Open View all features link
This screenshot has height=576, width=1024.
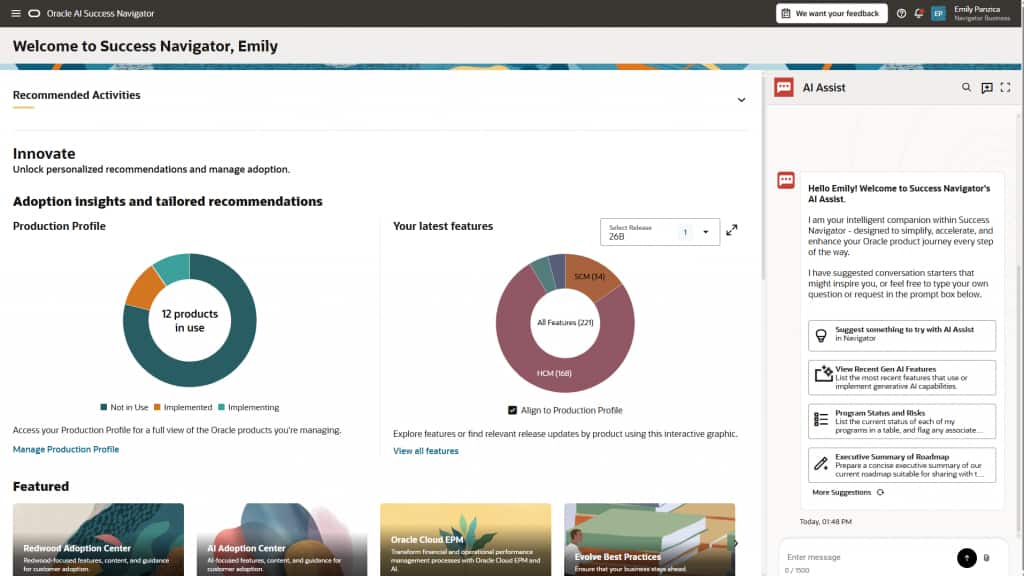click(x=426, y=451)
